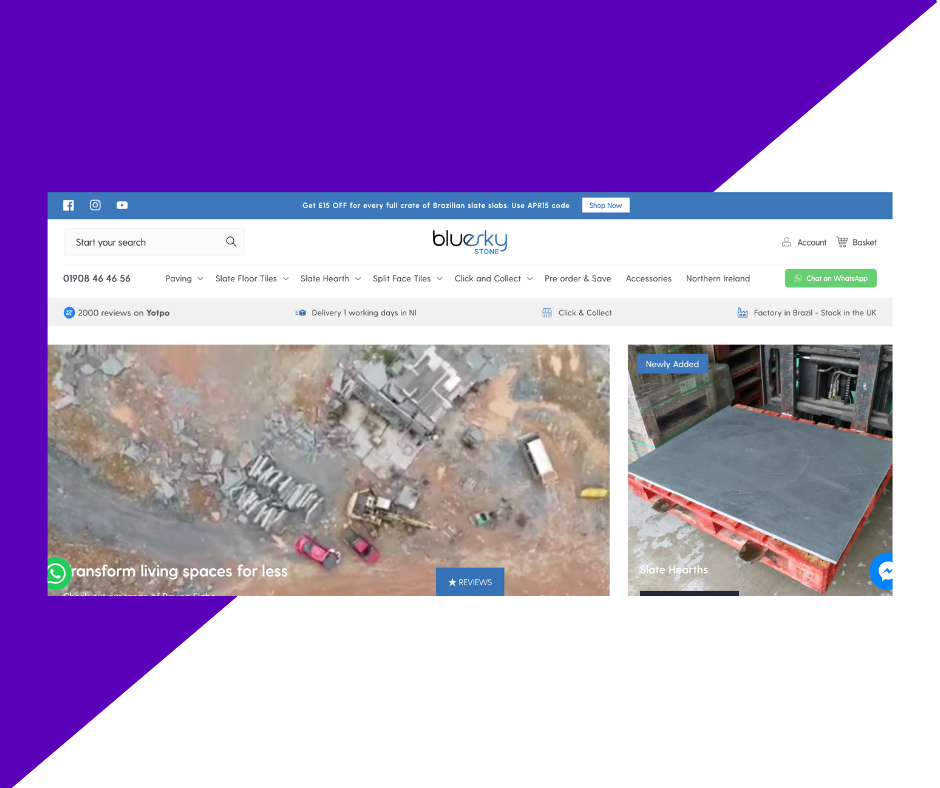Open the Accessories menu item
The image size is (940, 788).
[649, 278]
